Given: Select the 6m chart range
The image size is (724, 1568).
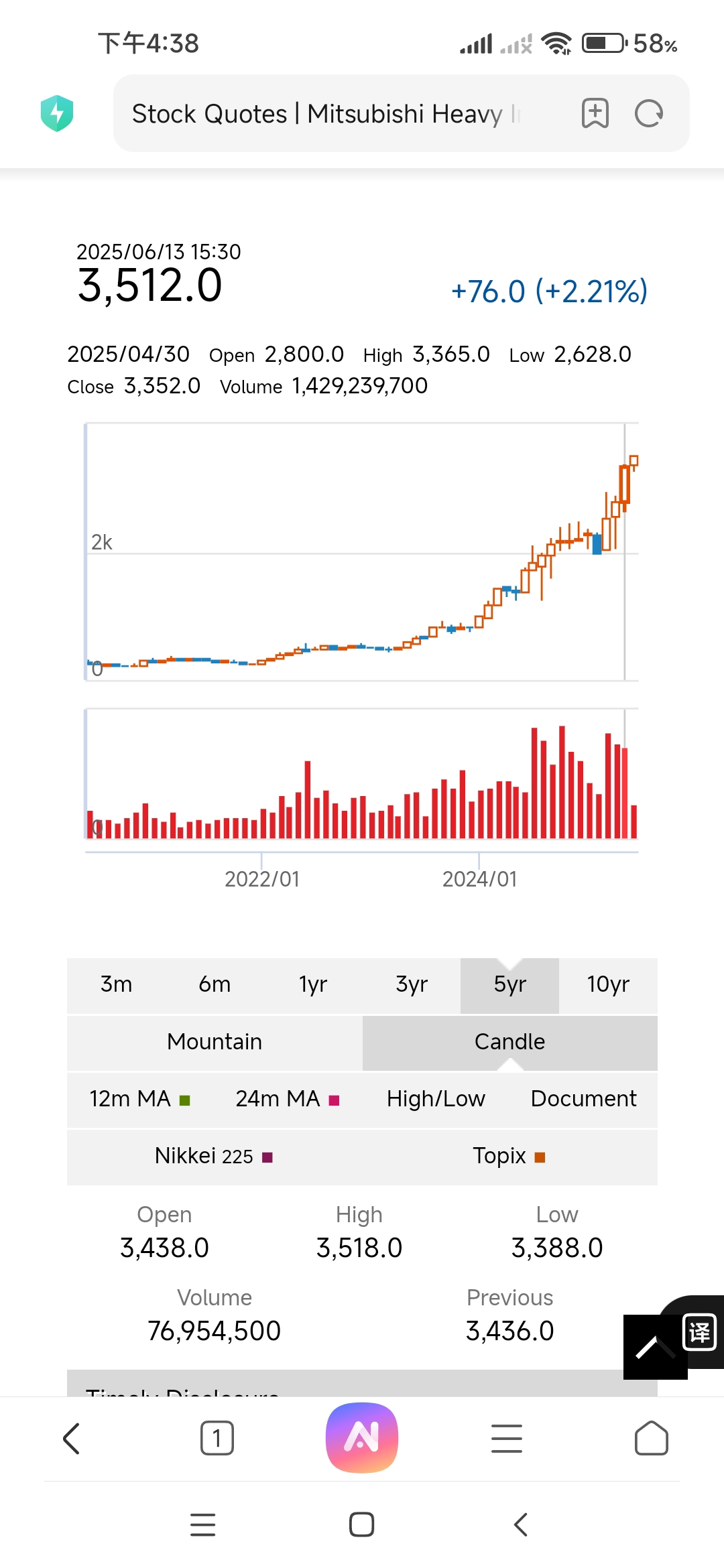Looking at the screenshot, I should [215, 984].
